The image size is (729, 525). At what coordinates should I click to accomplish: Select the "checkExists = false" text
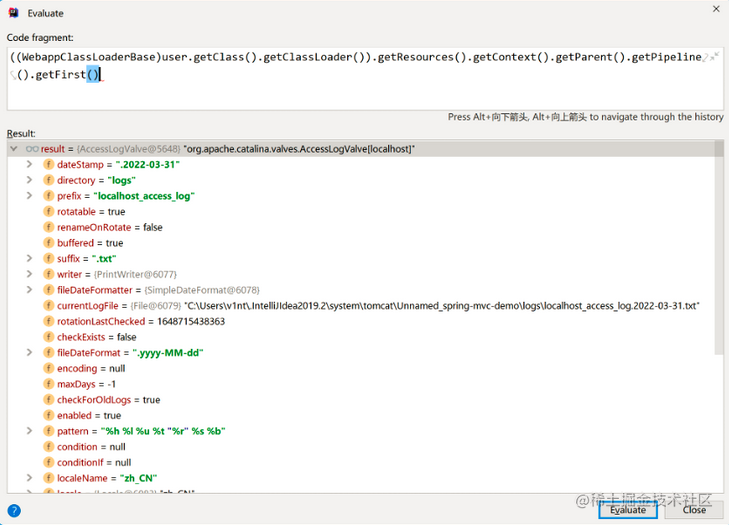coord(97,337)
